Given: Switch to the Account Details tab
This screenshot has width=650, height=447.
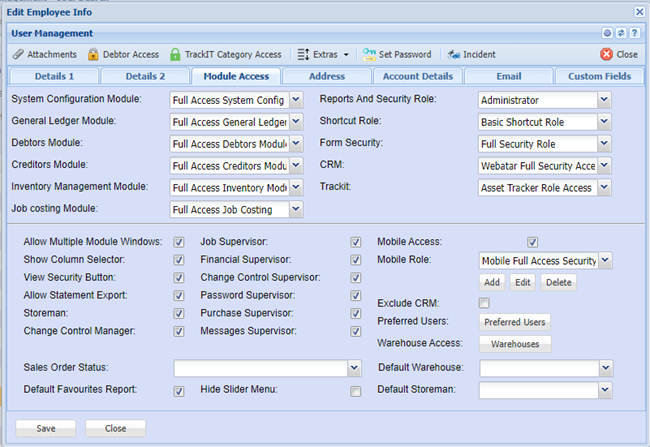Looking at the screenshot, I should point(416,76).
